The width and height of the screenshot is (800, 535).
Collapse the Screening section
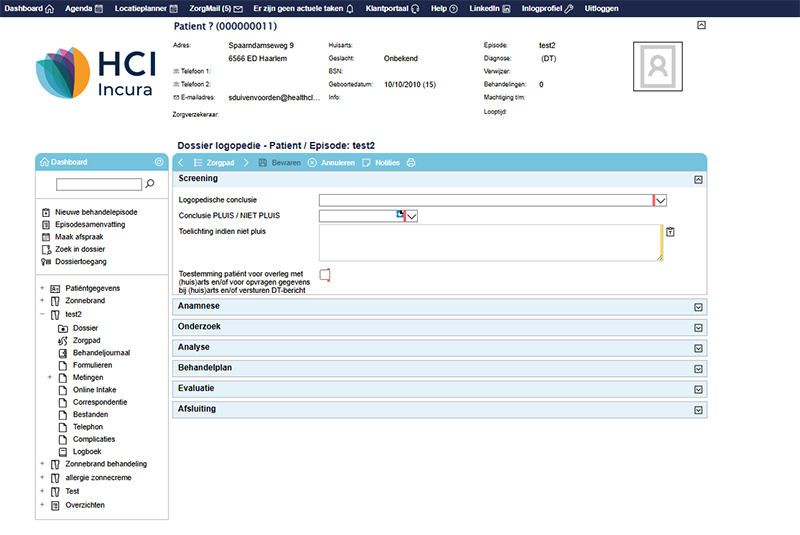click(x=698, y=179)
